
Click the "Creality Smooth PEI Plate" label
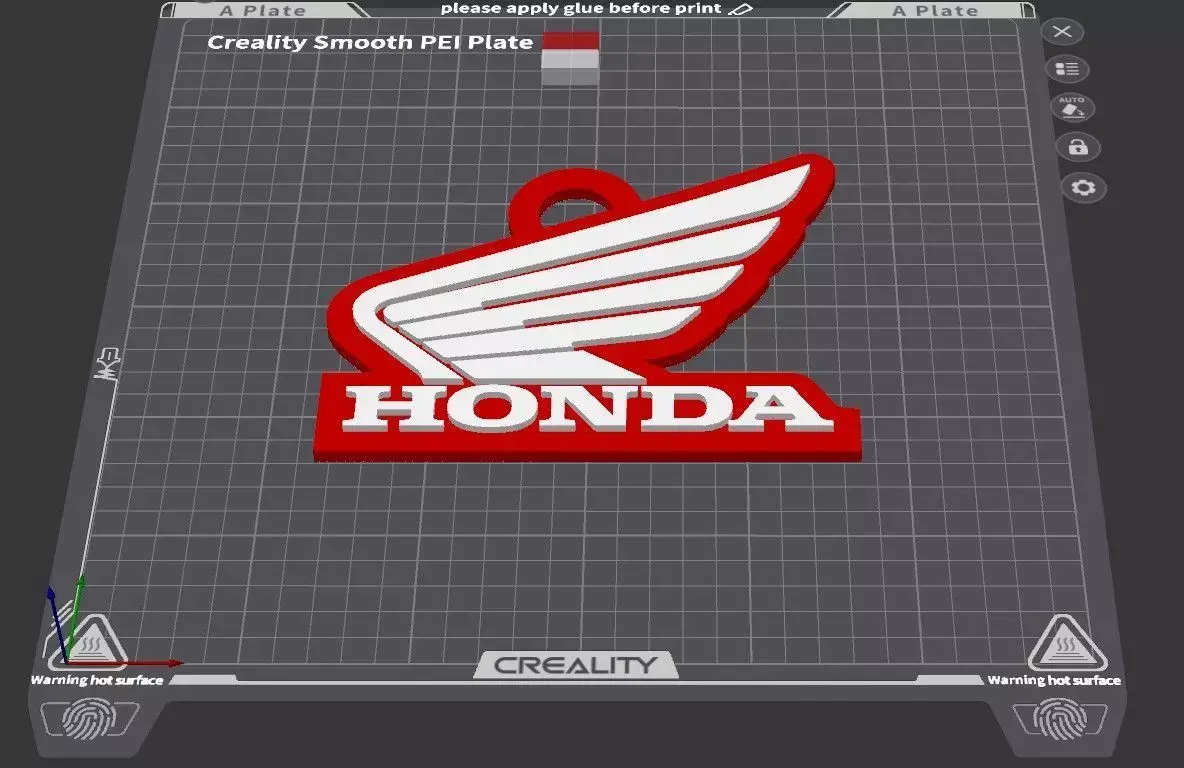click(x=370, y=42)
